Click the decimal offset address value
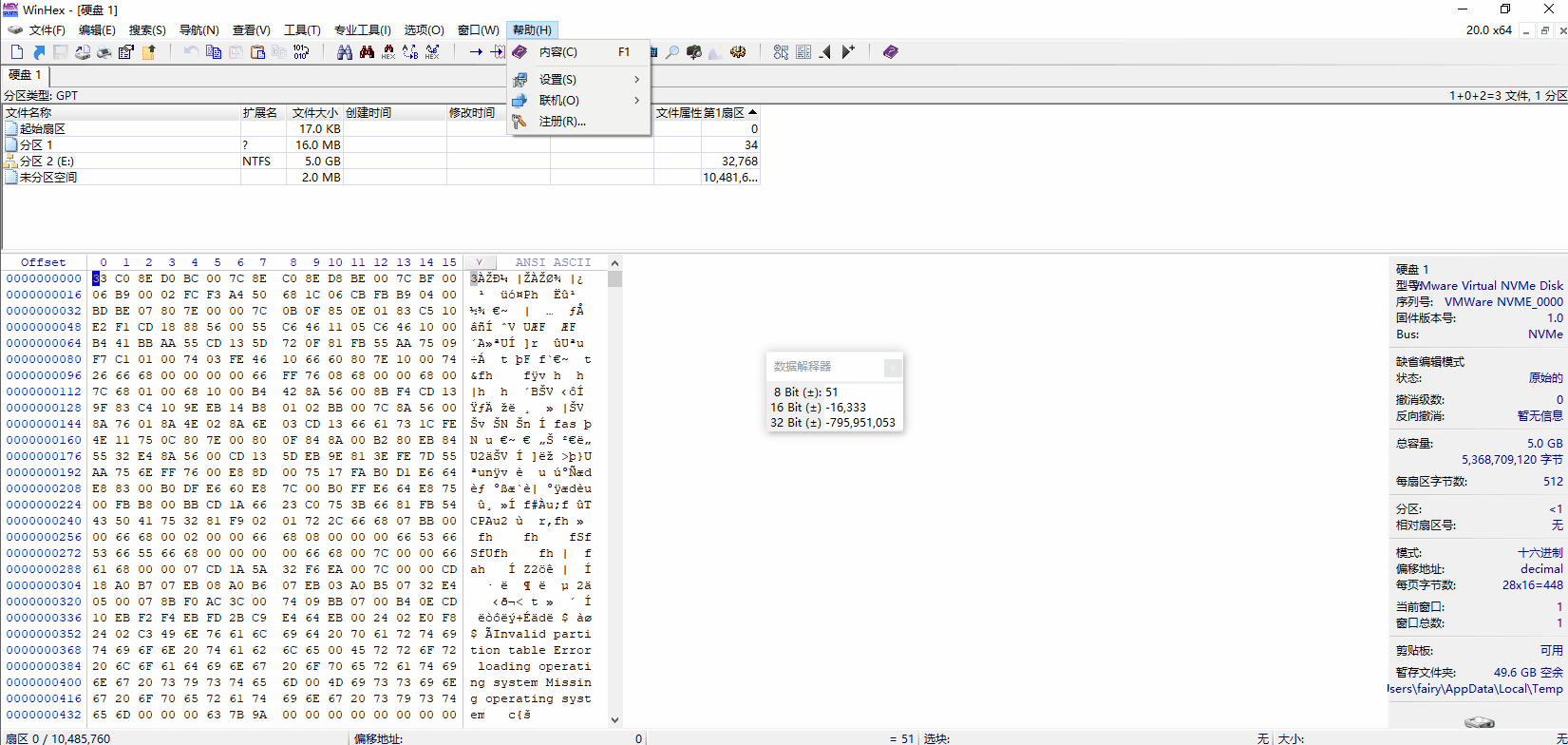Image resolution: width=1568 pixels, height=745 pixels. click(1541, 569)
